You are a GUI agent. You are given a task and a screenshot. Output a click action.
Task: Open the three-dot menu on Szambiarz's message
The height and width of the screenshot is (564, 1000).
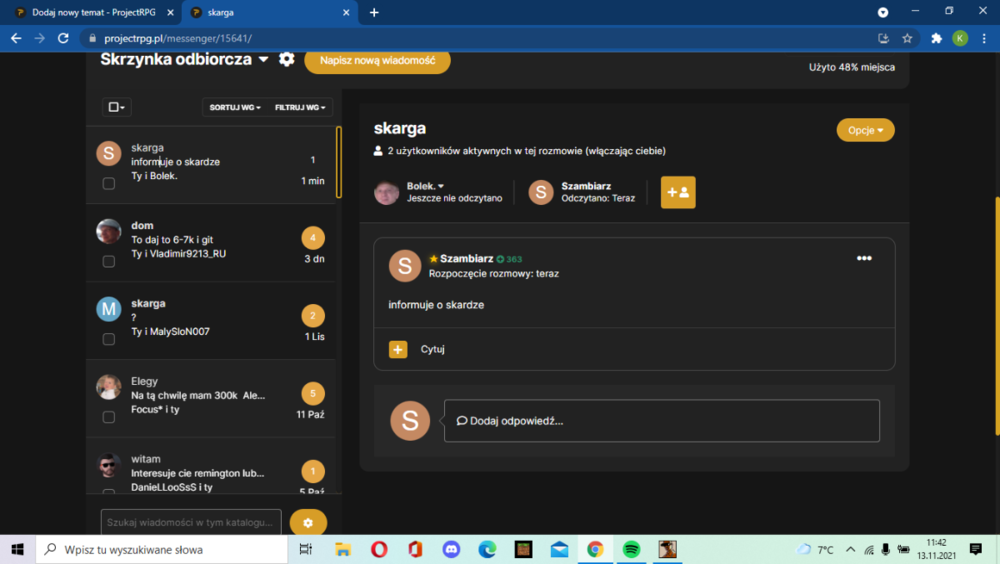(x=864, y=258)
